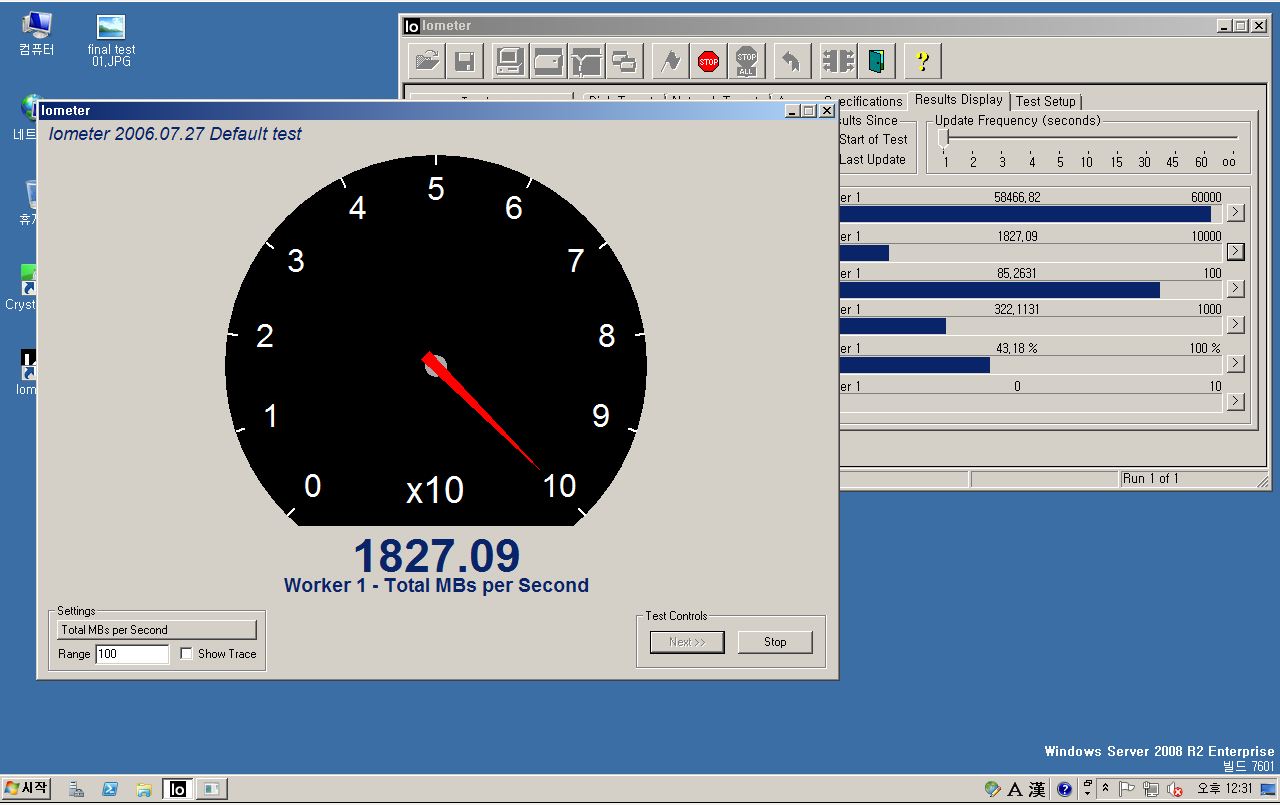The image size is (1280, 805).
Task: Click the Run 1 of 1 status text
Action: 1151,479
